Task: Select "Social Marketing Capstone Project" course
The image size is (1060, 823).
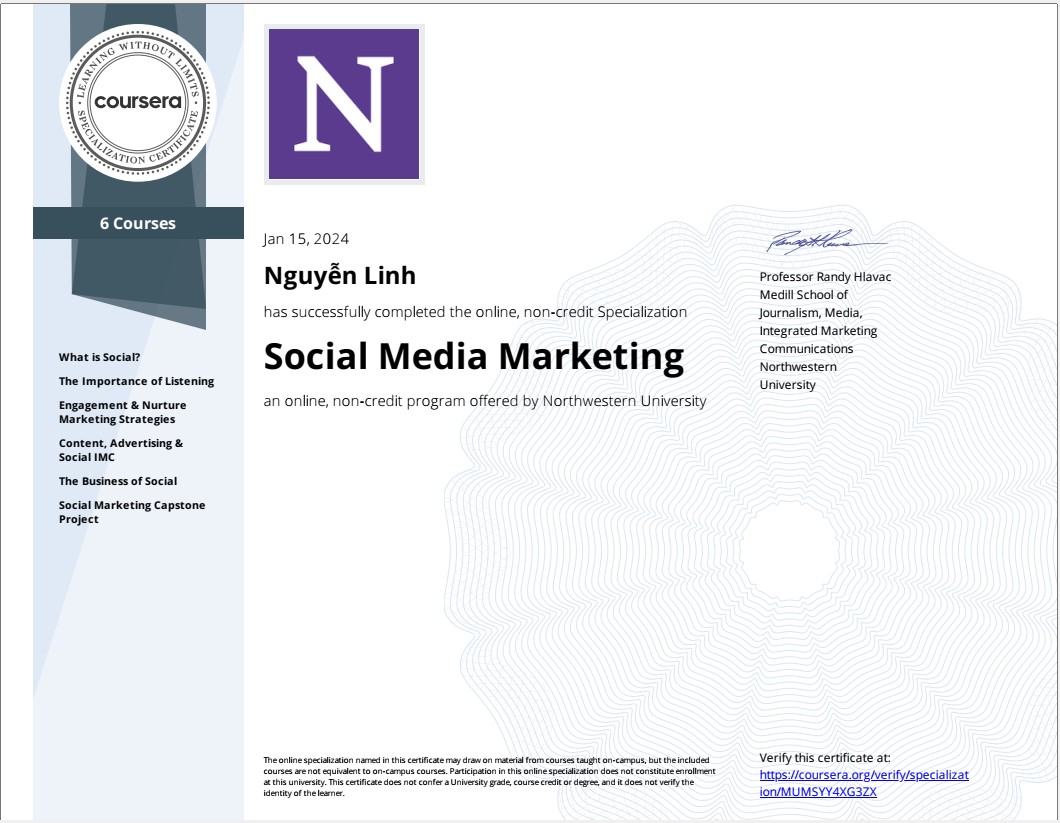Action: 132,512
